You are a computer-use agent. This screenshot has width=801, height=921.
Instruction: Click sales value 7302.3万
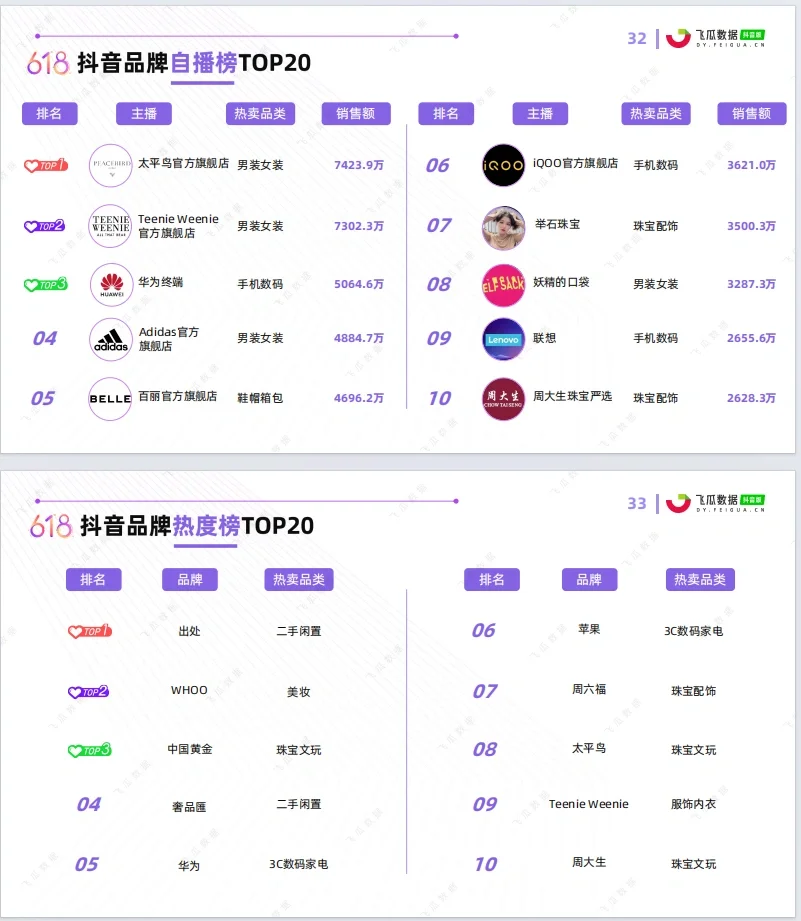pos(359,226)
